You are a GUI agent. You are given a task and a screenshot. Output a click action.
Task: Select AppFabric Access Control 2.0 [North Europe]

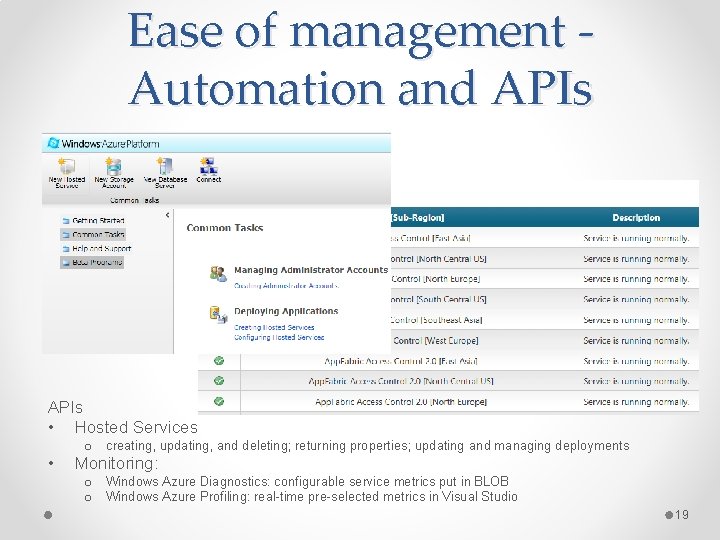click(448, 402)
